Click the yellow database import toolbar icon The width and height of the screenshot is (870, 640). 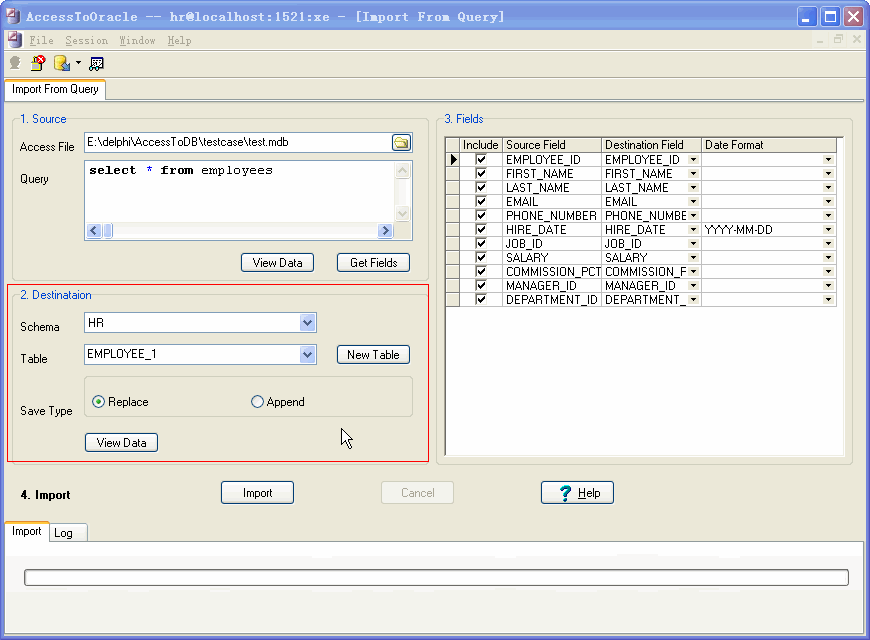point(62,63)
